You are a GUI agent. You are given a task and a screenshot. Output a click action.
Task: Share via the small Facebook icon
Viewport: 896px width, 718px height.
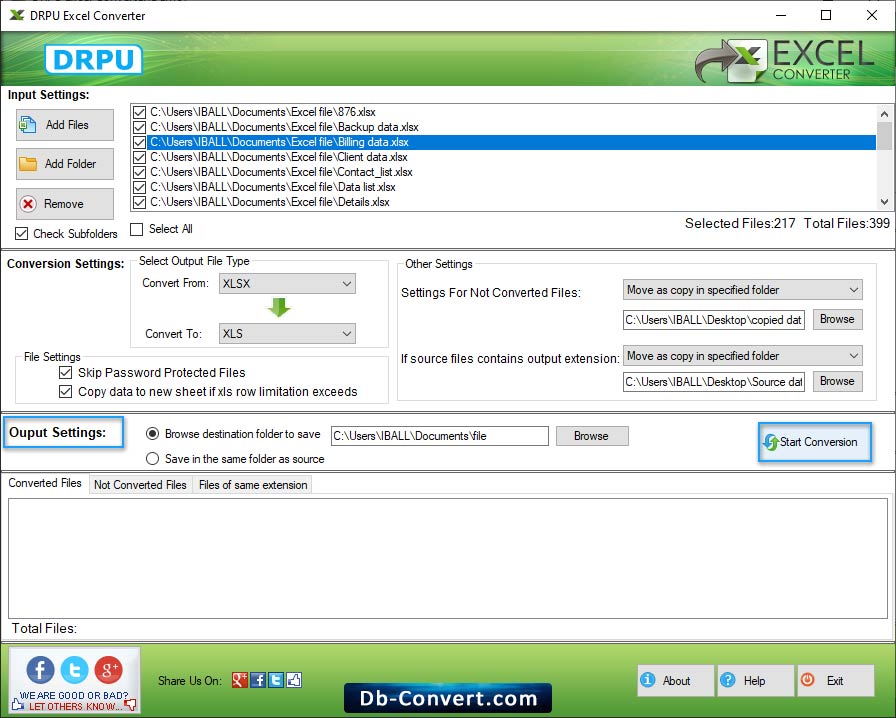coord(258,680)
